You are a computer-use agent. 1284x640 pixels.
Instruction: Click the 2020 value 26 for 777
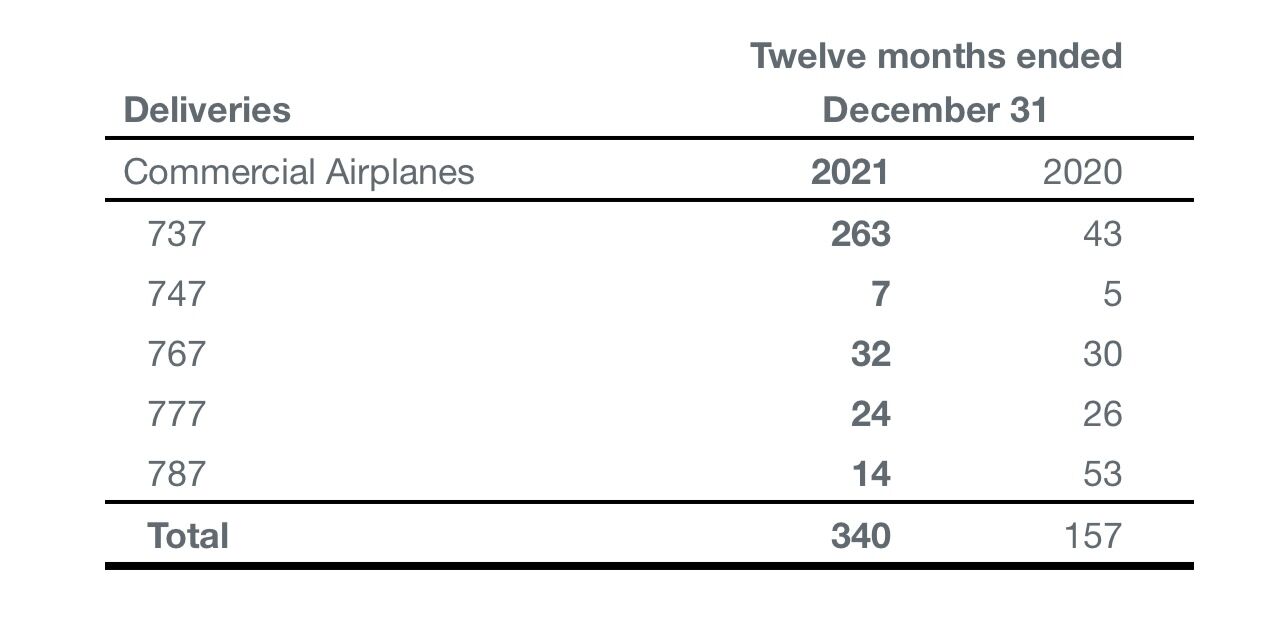click(1102, 414)
